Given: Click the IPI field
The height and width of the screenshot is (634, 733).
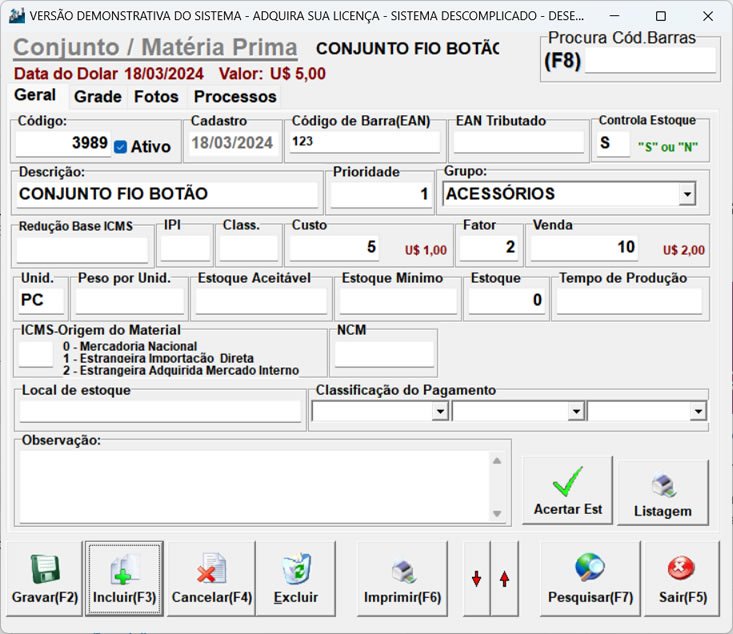Looking at the screenshot, I should 185,247.
